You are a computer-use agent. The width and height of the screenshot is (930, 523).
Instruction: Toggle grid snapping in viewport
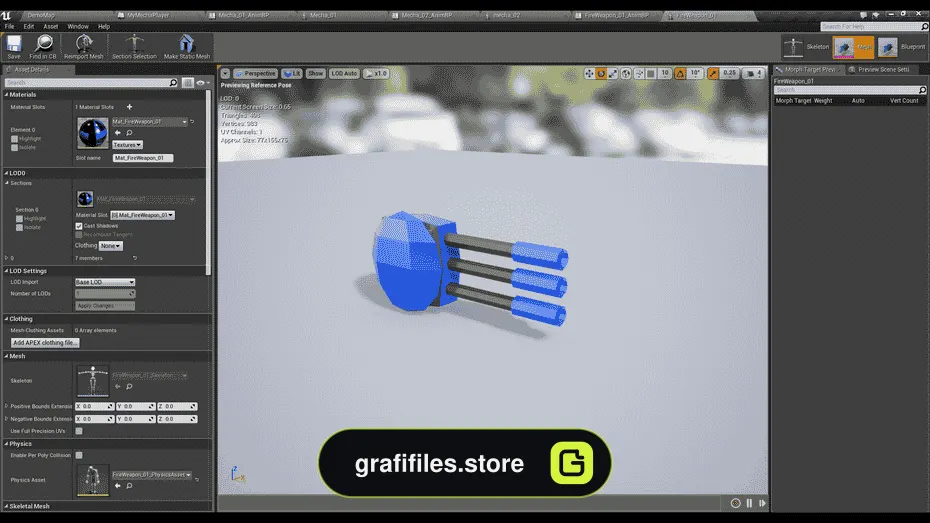point(651,74)
